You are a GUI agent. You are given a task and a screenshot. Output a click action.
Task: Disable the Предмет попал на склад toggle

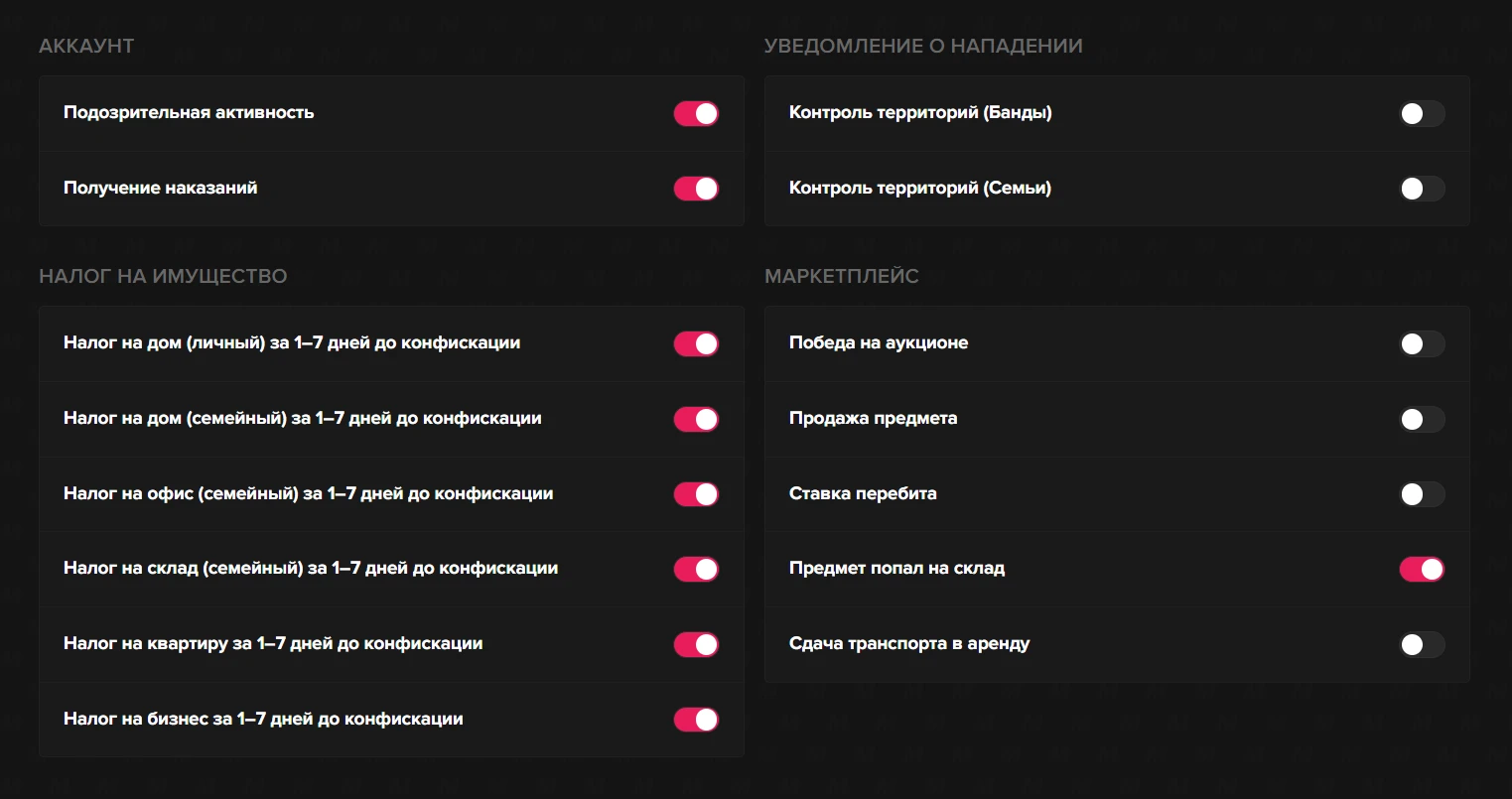click(x=1422, y=569)
